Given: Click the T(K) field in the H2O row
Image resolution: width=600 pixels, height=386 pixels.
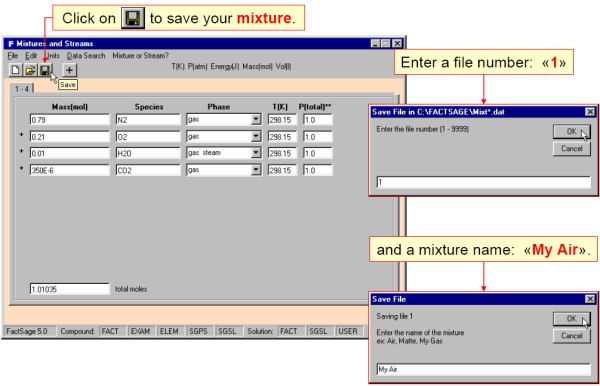Looking at the screenshot, I should point(282,153).
